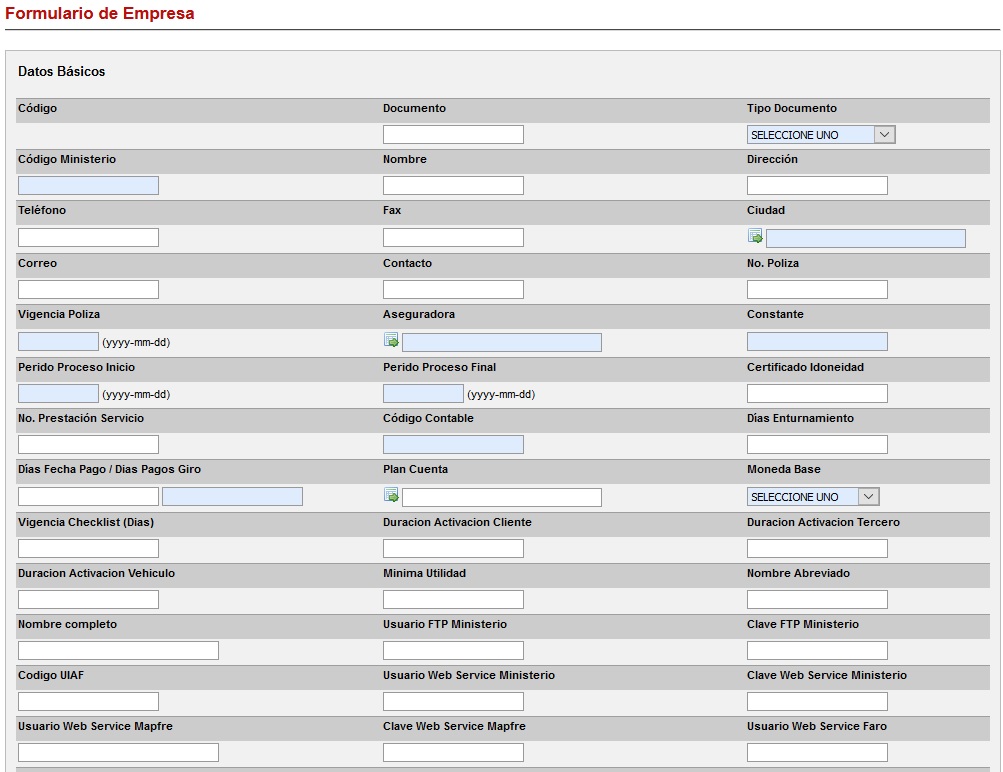The height and width of the screenshot is (772, 1003).
Task: Open the Plan Cuenta lookup icon
Action: [391, 496]
